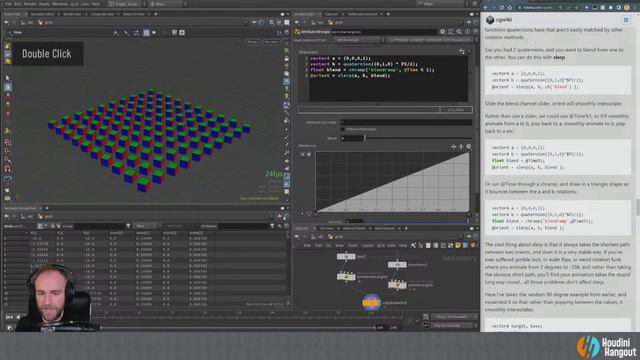Switch to the Asset Browser tab
This screenshot has height=360, width=640.
point(384,228)
